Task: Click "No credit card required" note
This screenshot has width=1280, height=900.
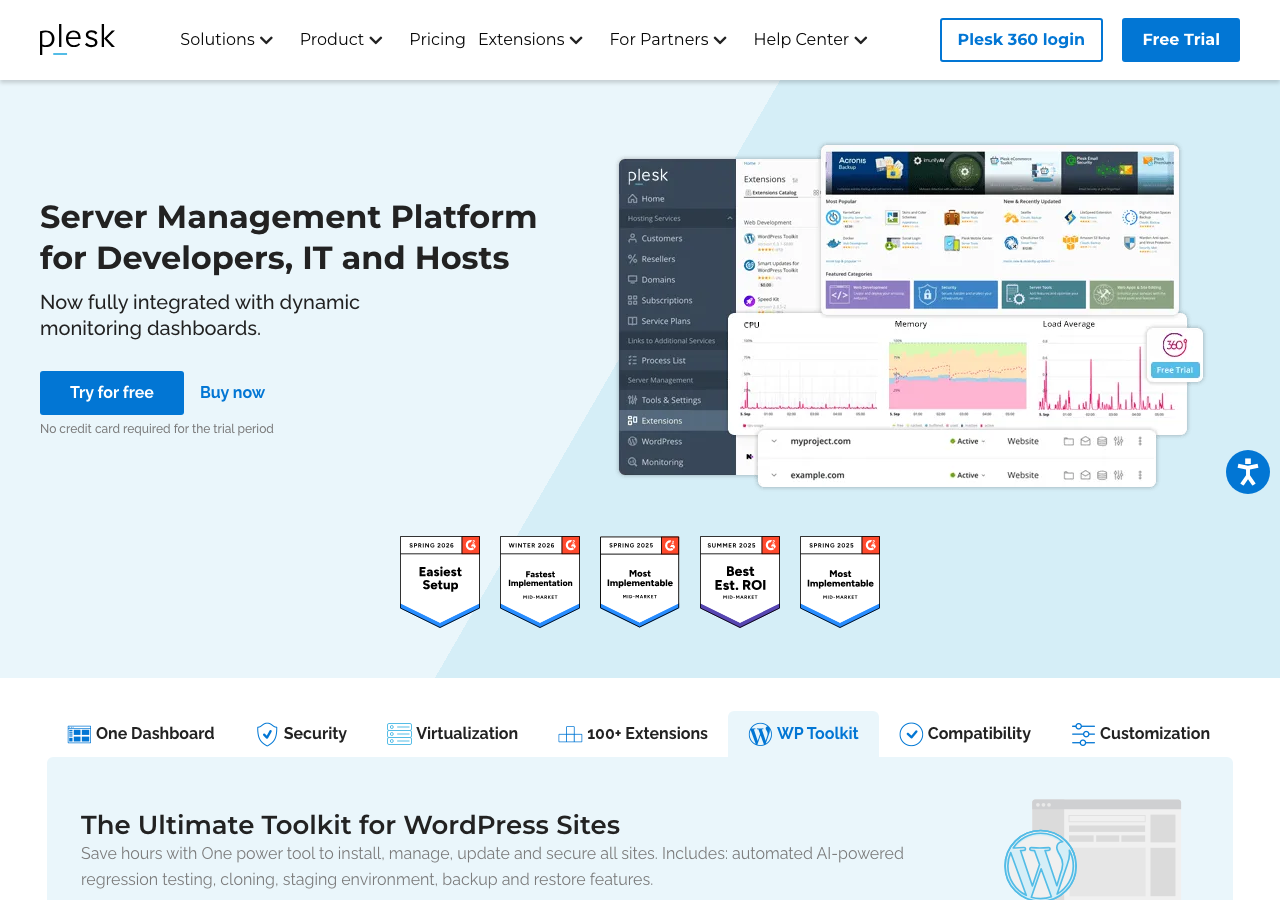Action: 157,429
